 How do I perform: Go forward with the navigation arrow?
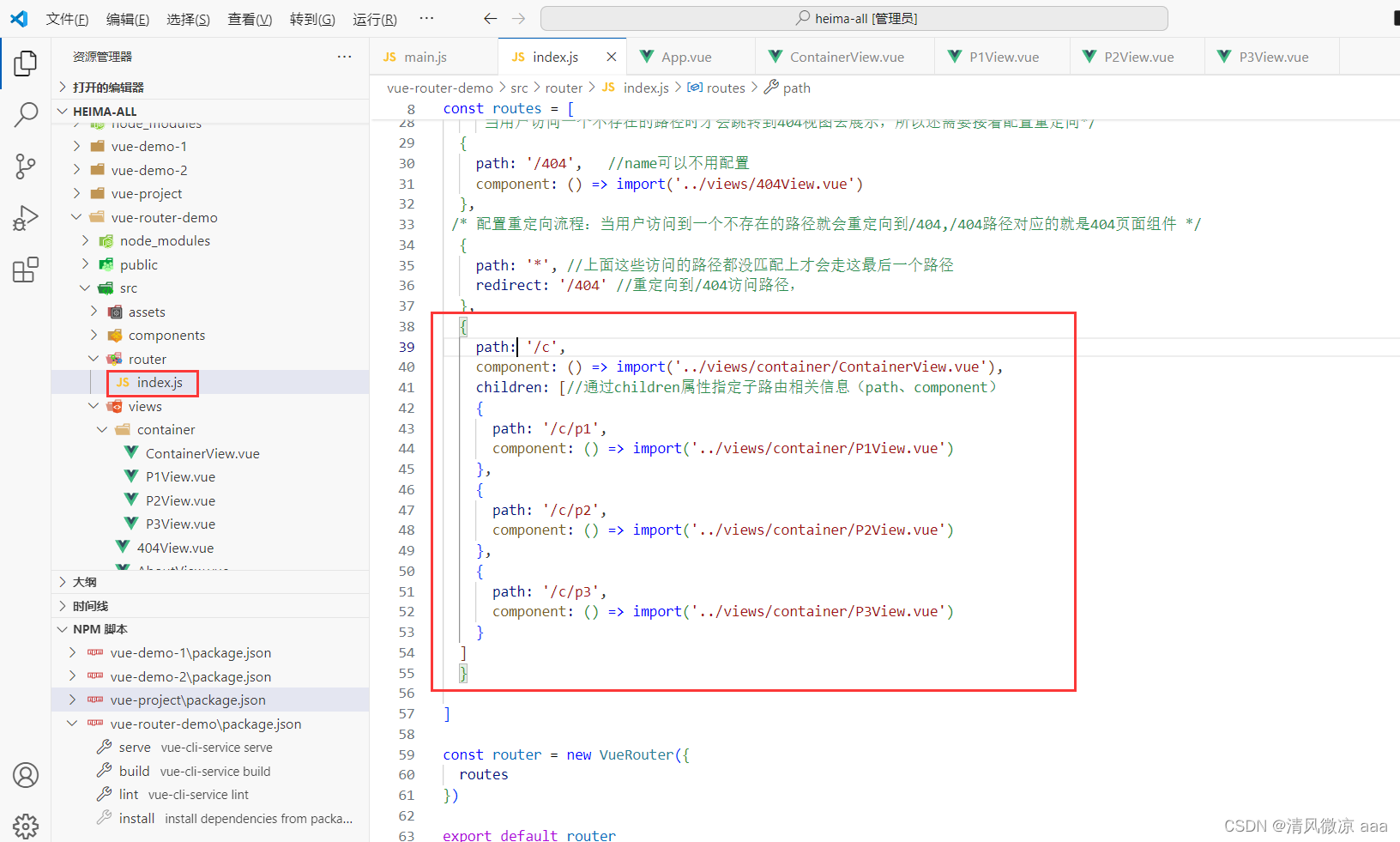click(x=519, y=18)
